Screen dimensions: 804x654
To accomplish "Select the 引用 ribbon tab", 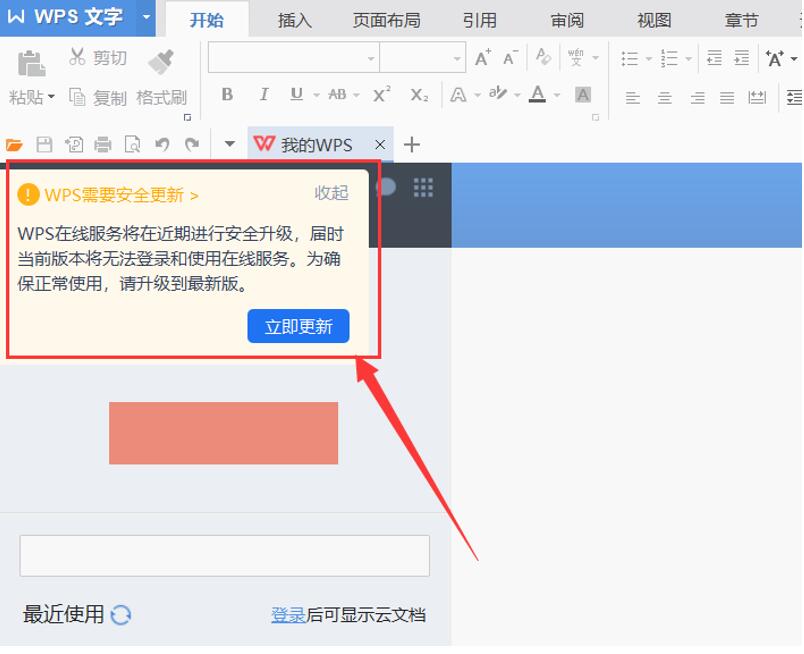I will point(479,20).
